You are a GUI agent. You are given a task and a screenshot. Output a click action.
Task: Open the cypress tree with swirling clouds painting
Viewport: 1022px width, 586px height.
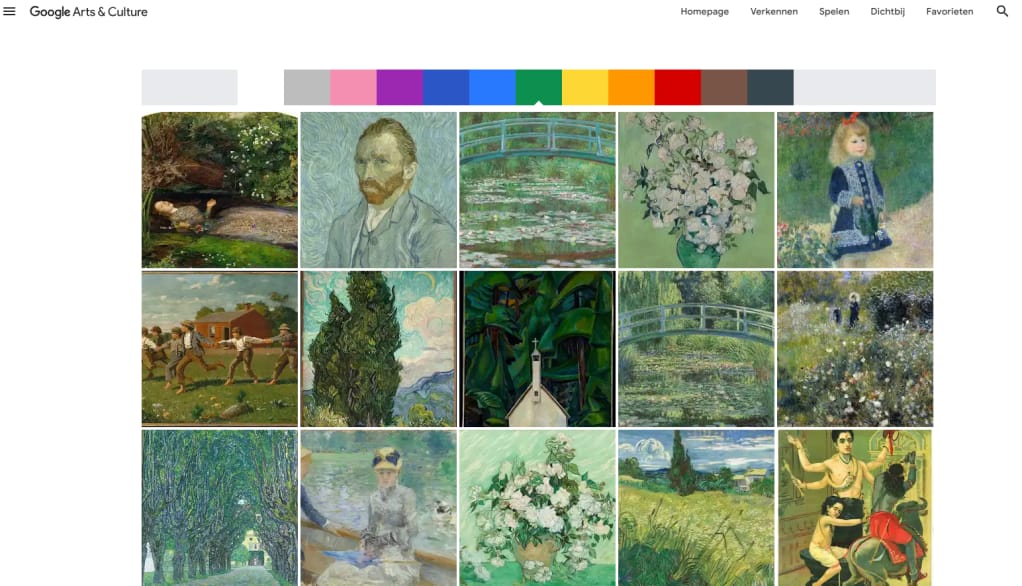(379, 349)
